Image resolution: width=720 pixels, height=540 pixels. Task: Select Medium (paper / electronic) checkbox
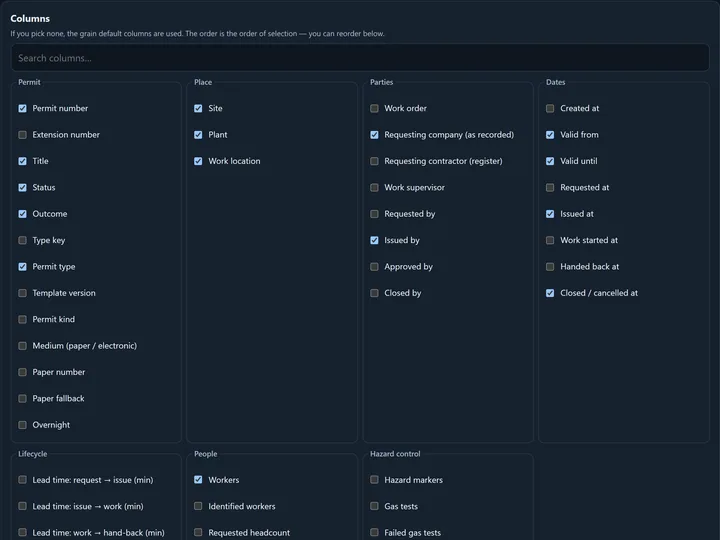(22, 346)
